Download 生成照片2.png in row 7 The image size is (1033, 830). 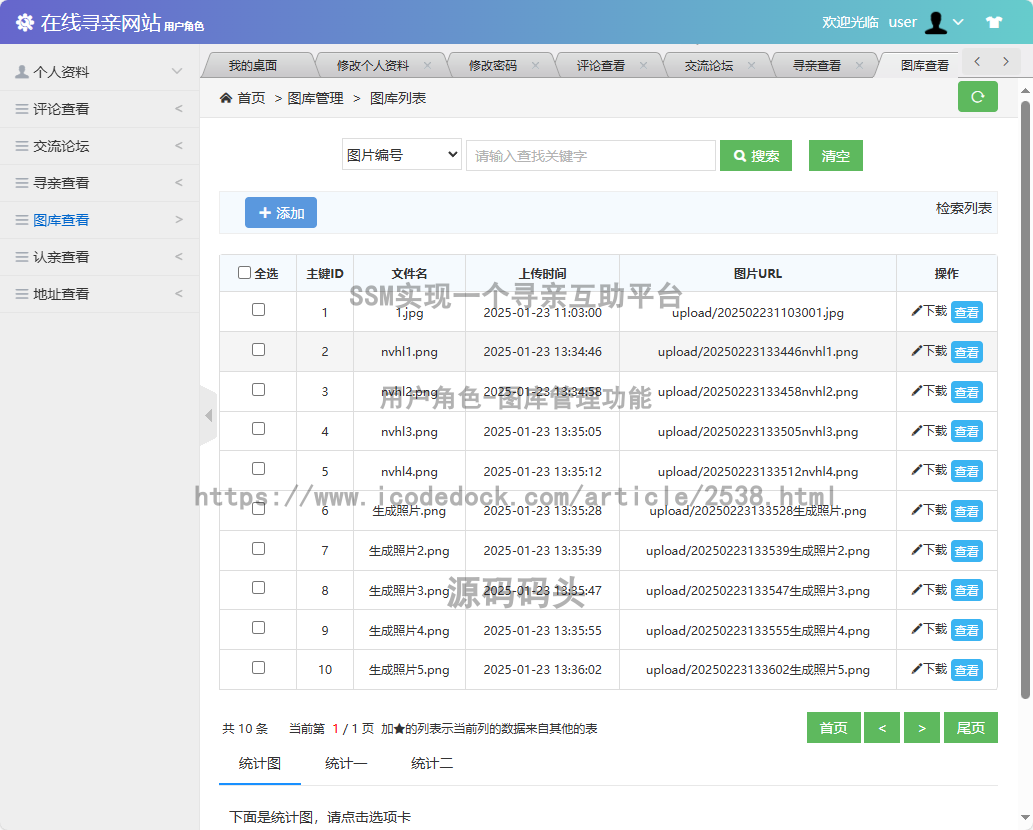click(929, 550)
